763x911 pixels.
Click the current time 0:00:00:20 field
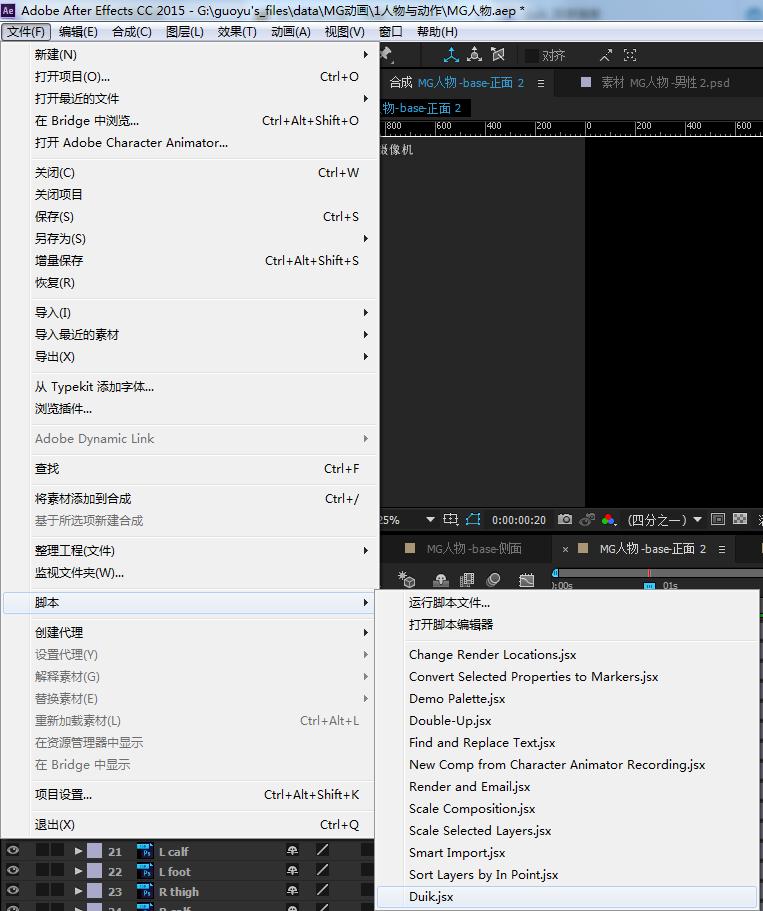click(519, 520)
